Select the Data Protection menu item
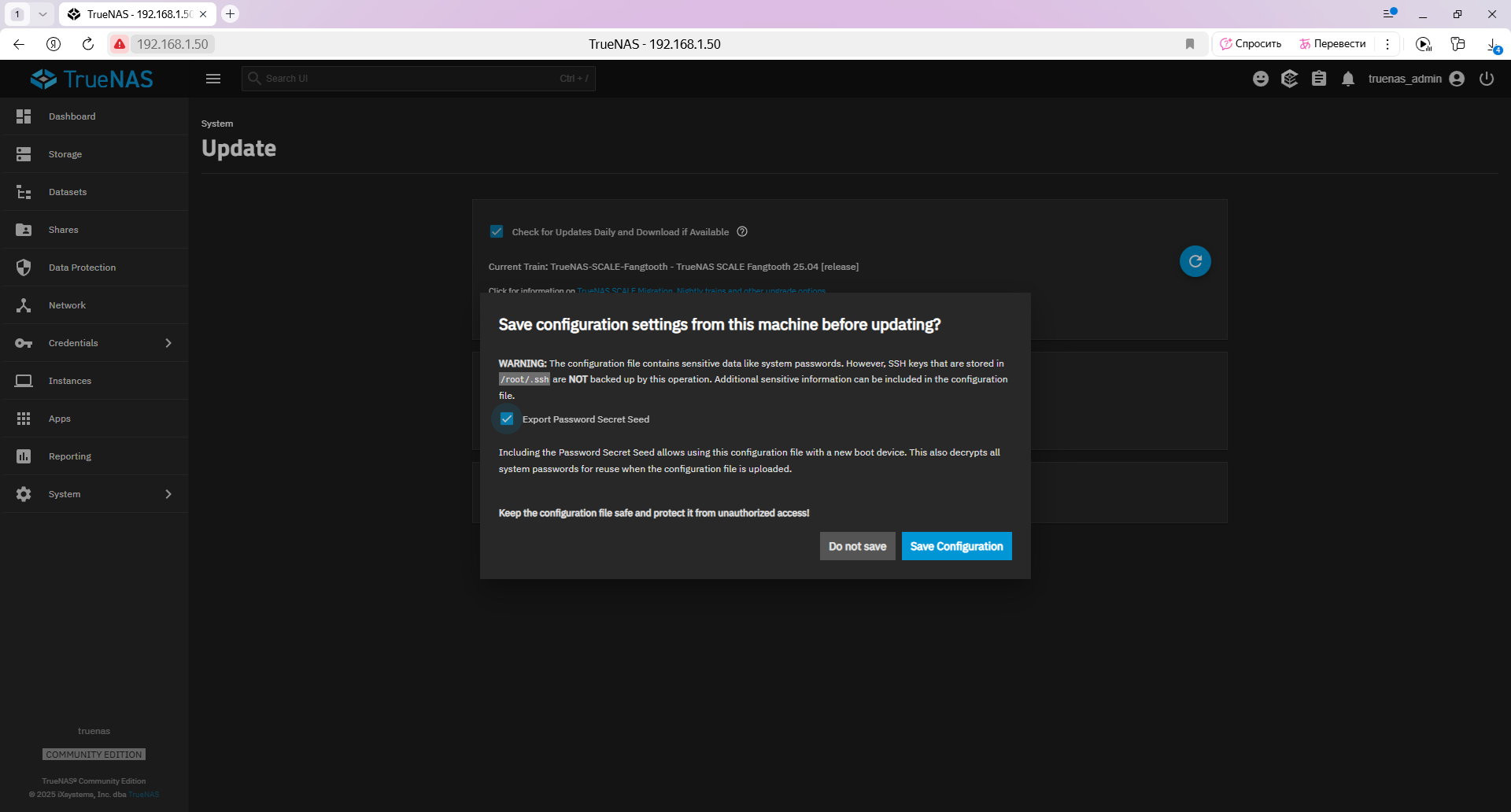 click(94, 268)
